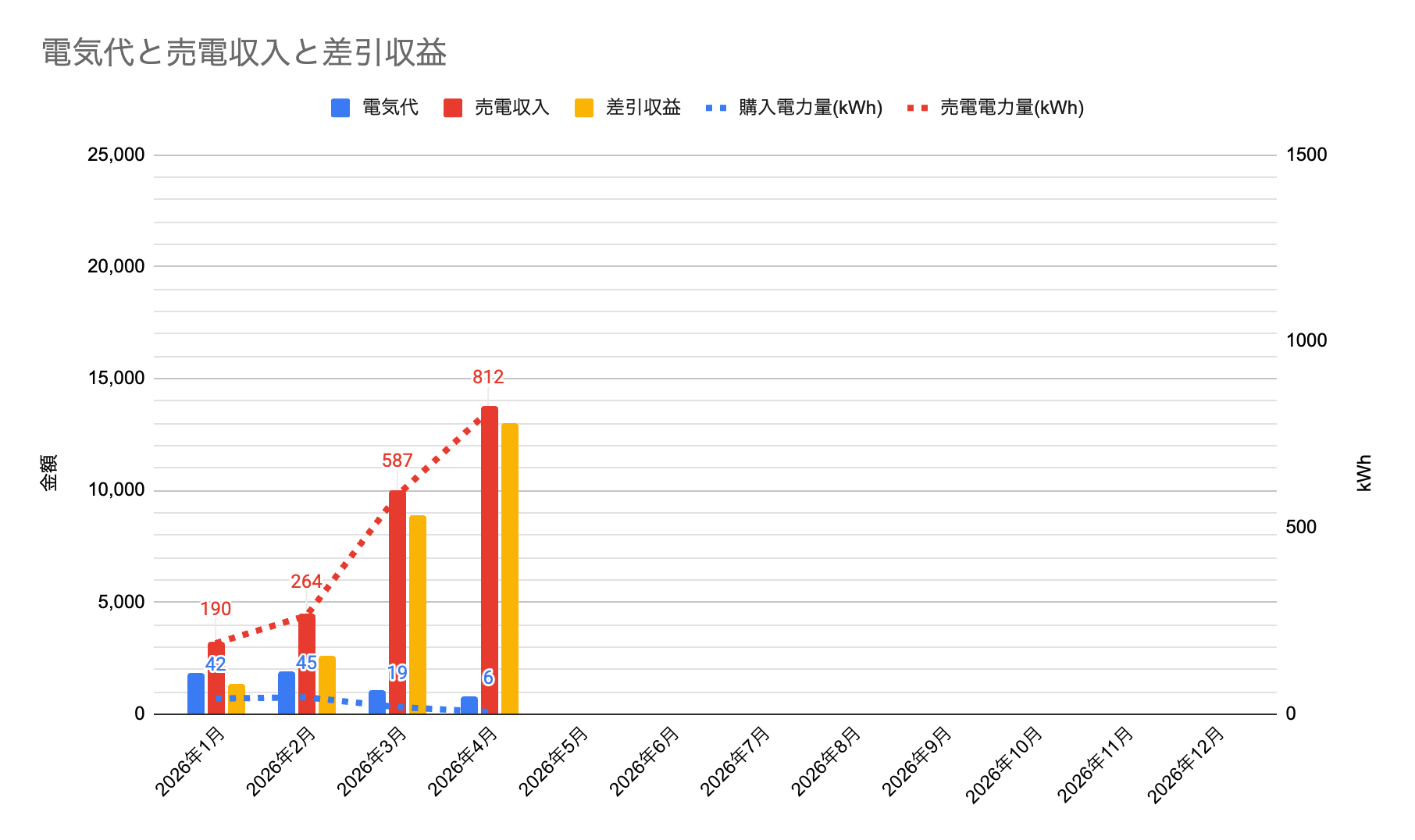Screen dimensions: 1415x840
Task: Click the blue 42 data label
Action: (x=216, y=664)
